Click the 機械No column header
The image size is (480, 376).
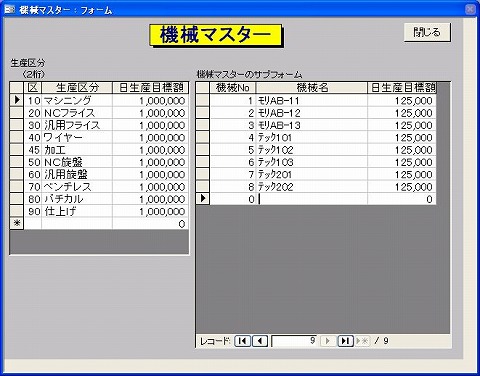[233, 88]
